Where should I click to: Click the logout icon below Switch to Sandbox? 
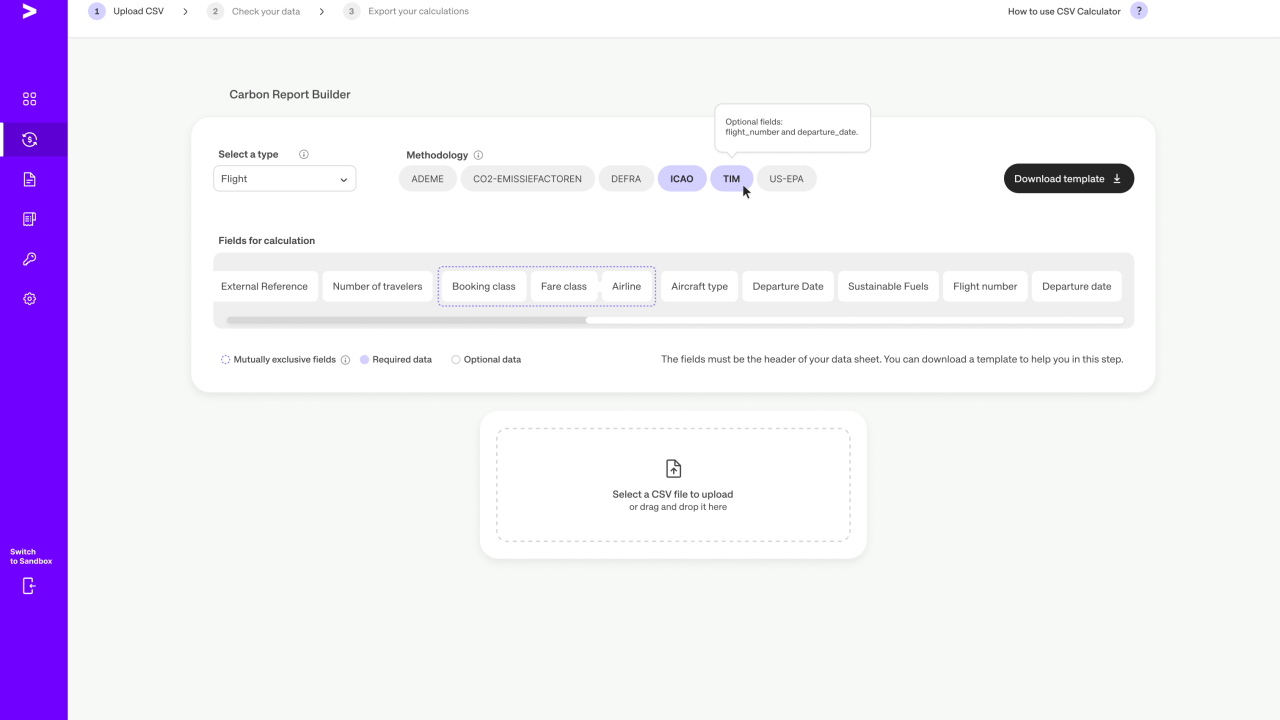coord(29,586)
